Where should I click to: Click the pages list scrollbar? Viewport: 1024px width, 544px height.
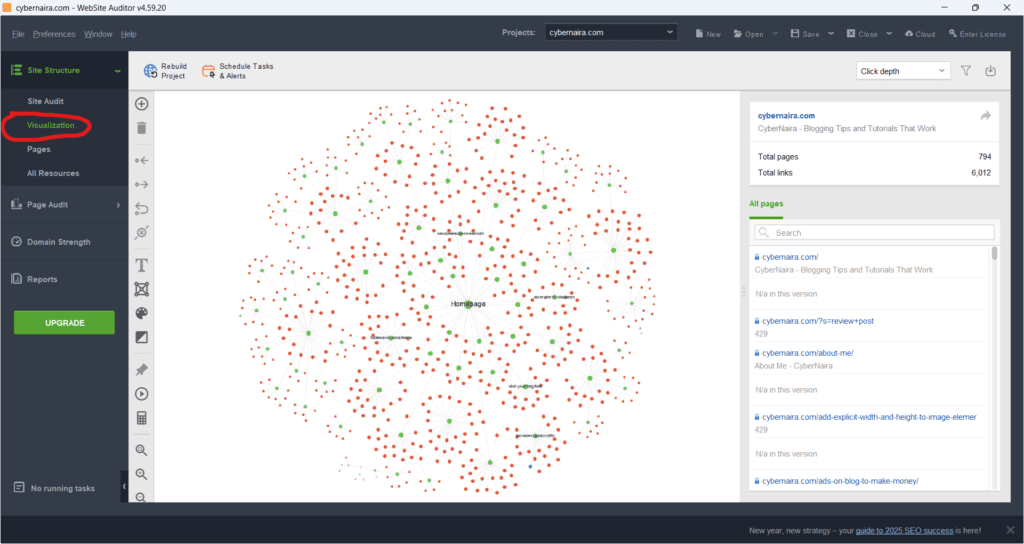click(995, 253)
